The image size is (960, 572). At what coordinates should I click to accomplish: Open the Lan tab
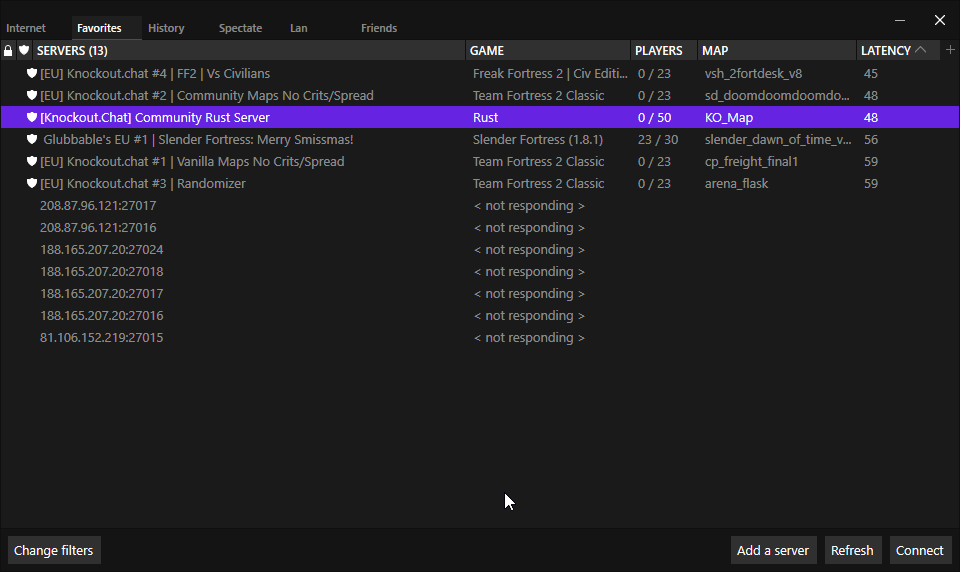point(299,28)
